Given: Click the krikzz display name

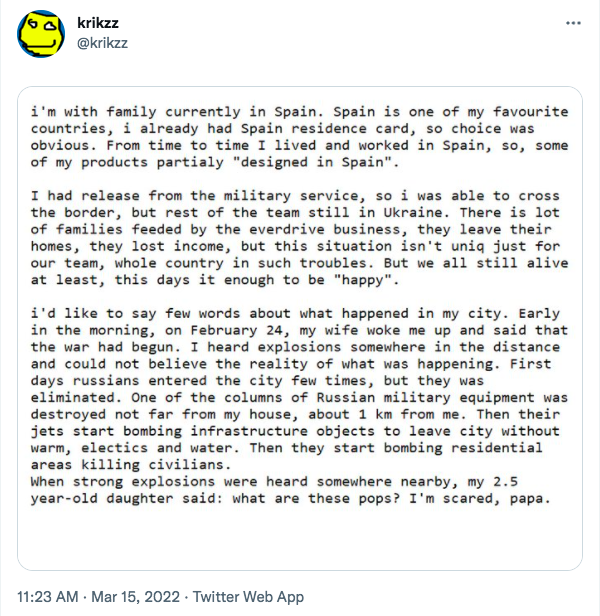Looking at the screenshot, I should click(98, 23).
